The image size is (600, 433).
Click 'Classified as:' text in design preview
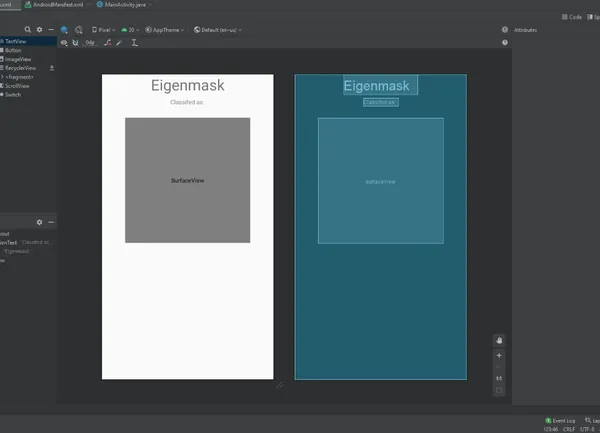187,102
